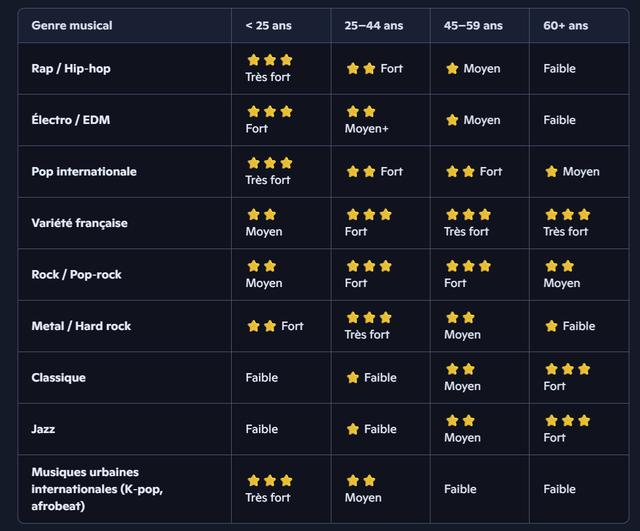Click the Classique row label
The image size is (640, 531).
click(59, 378)
